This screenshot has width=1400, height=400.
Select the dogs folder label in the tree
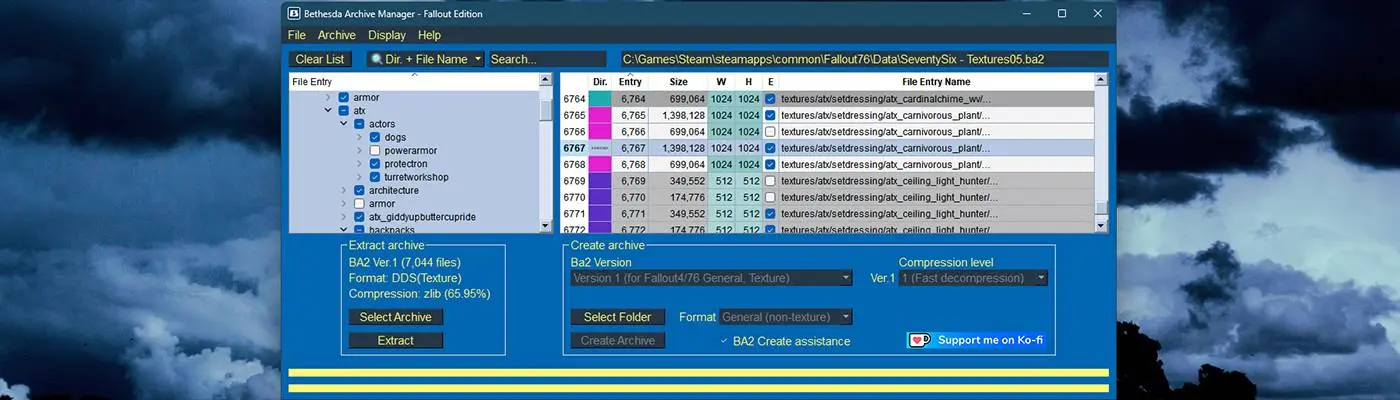395,137
